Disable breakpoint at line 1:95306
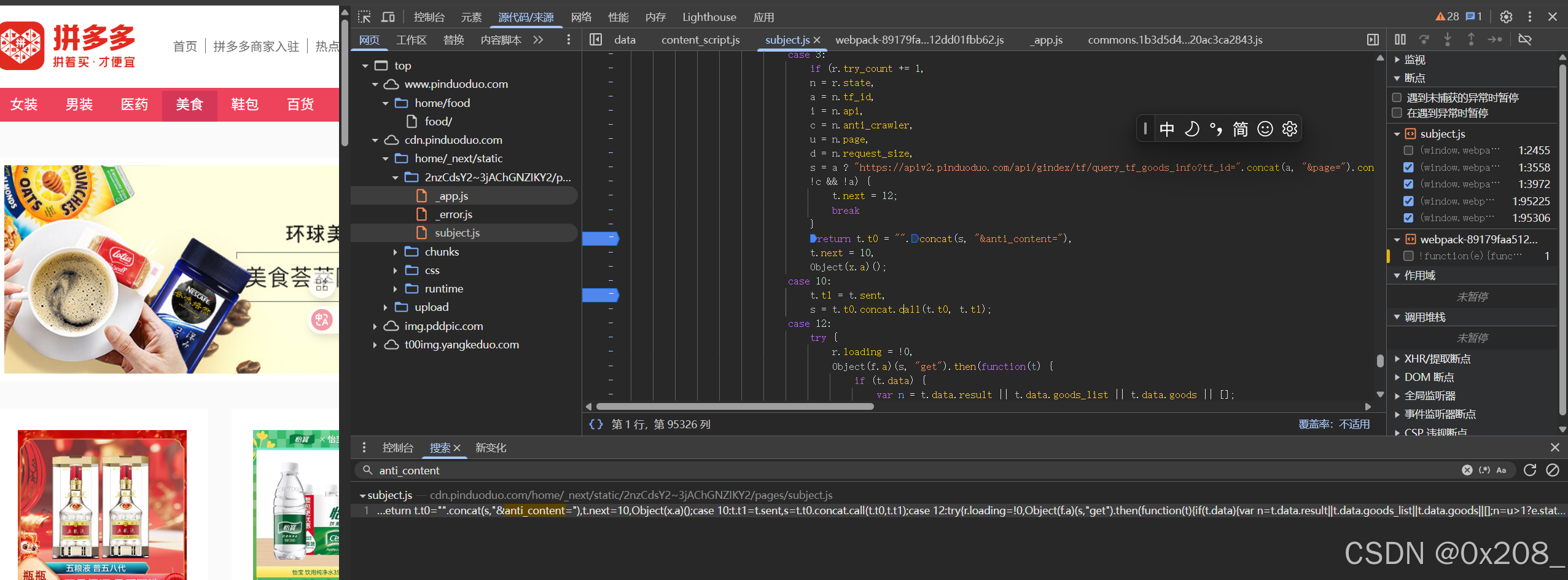The width and height of the screenshot is (1568, 580). tap(1409, 217)
